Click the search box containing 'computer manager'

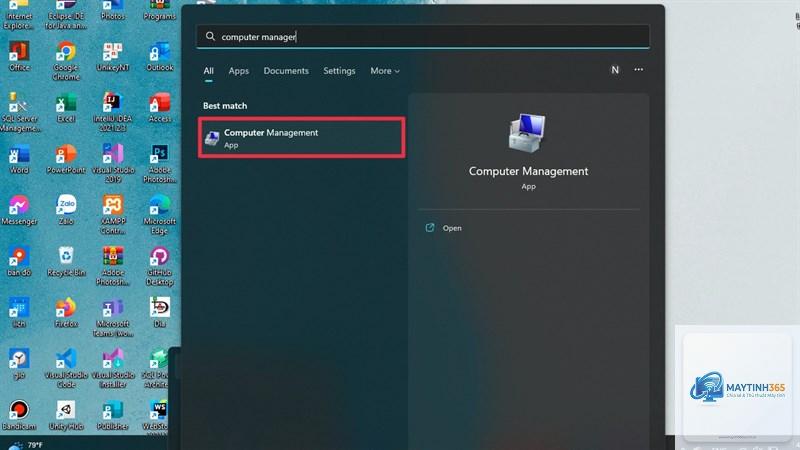[x=423, y=37]
